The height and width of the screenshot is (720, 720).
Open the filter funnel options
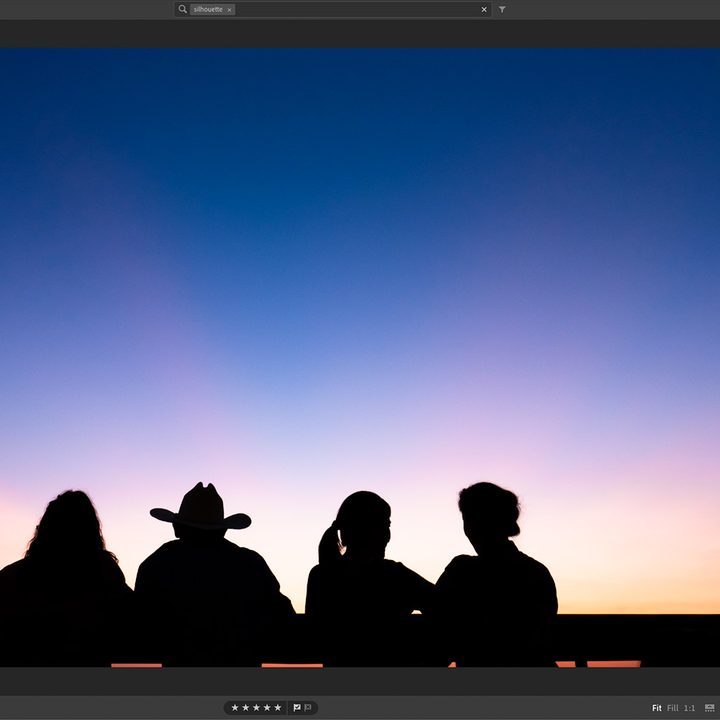[502, 9]
